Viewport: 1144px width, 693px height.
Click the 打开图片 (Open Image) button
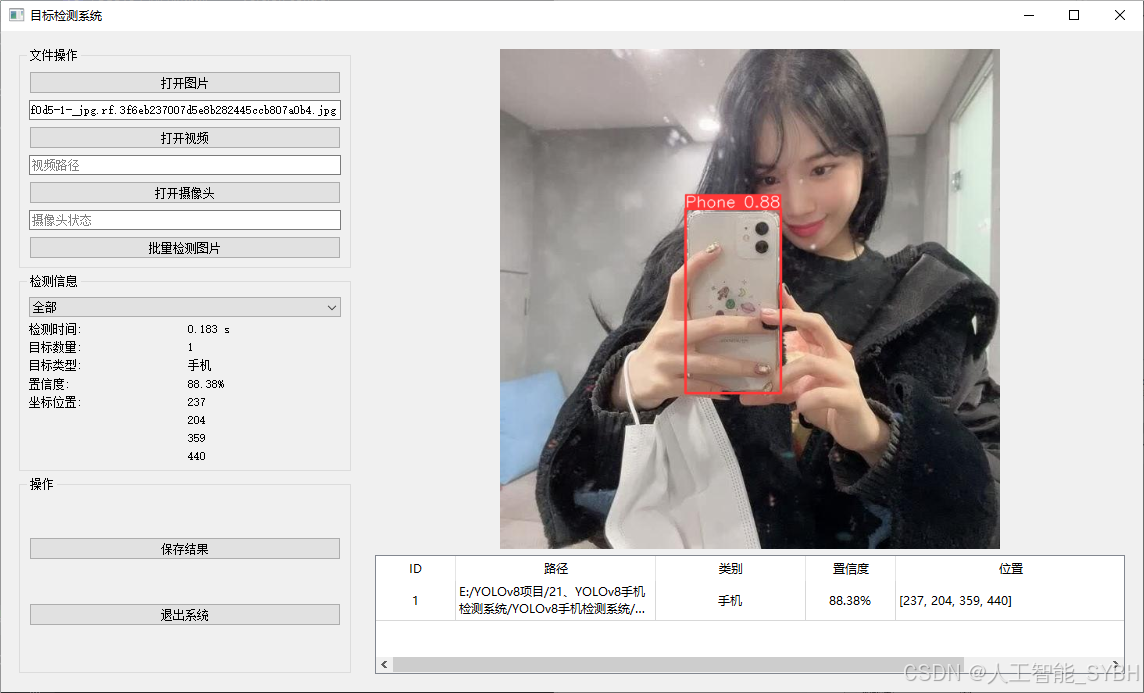click(184, 82)
